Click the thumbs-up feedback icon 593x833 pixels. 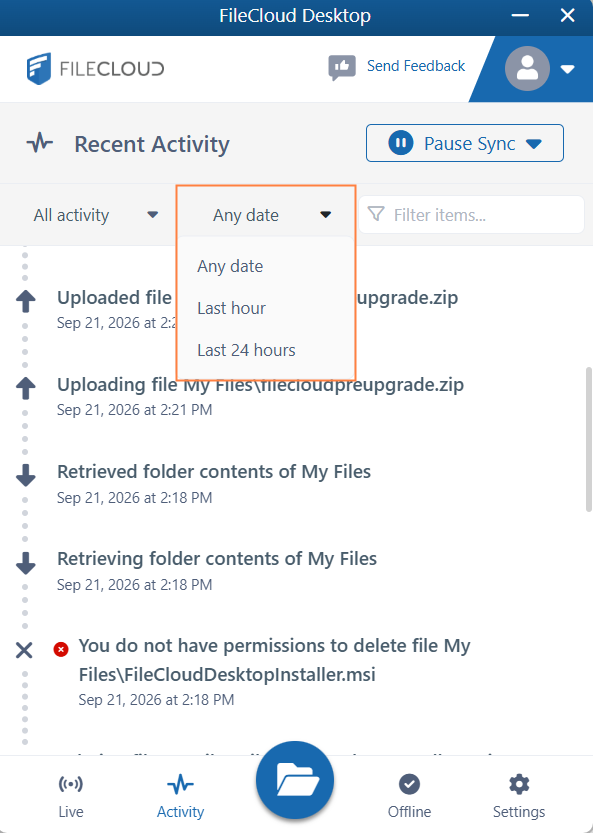[342, 67]
